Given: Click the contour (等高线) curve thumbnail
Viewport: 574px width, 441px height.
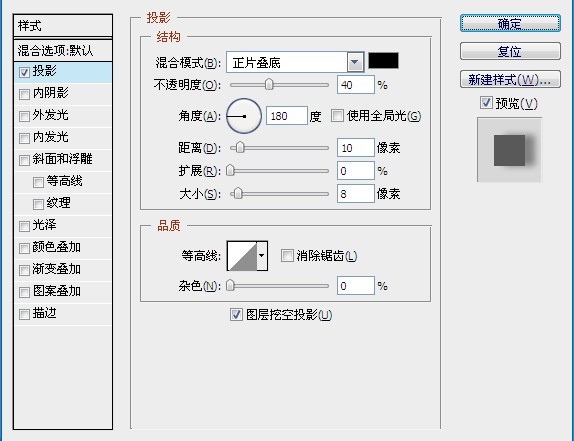Looking at the screenshot, I should pyautogui.click(x=242, y=255).
